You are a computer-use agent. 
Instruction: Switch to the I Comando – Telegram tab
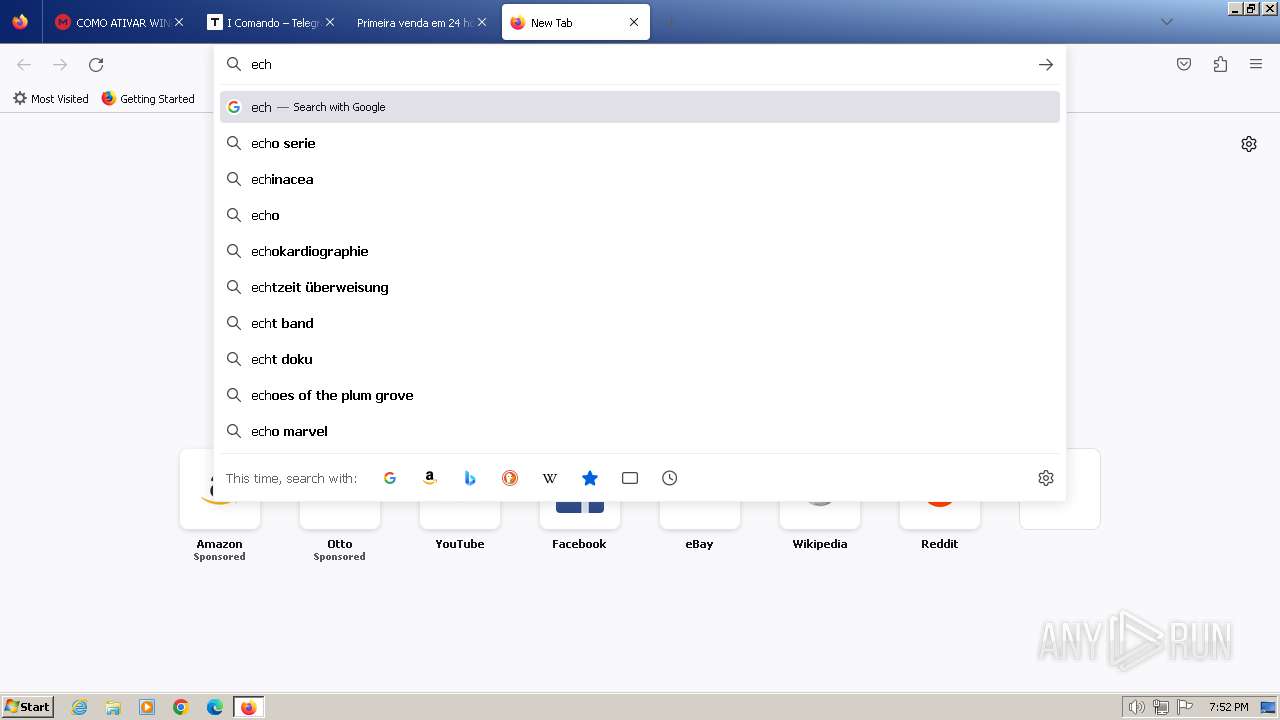[x=270, y=22]
